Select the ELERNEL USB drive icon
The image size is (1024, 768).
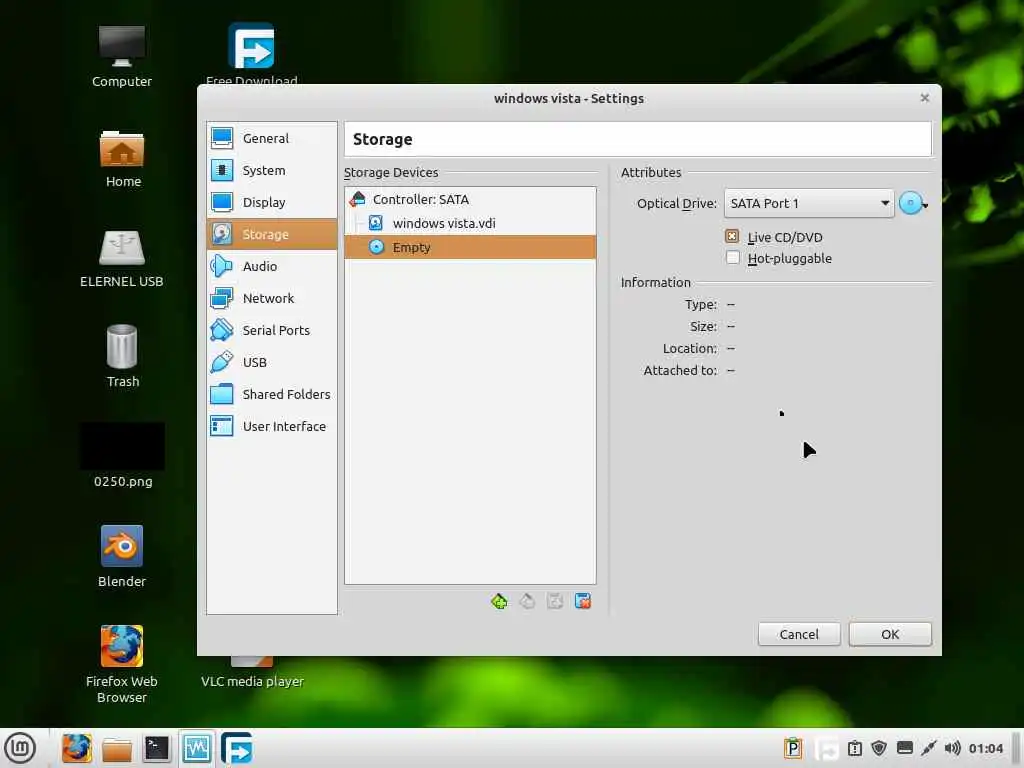[121, 259]
